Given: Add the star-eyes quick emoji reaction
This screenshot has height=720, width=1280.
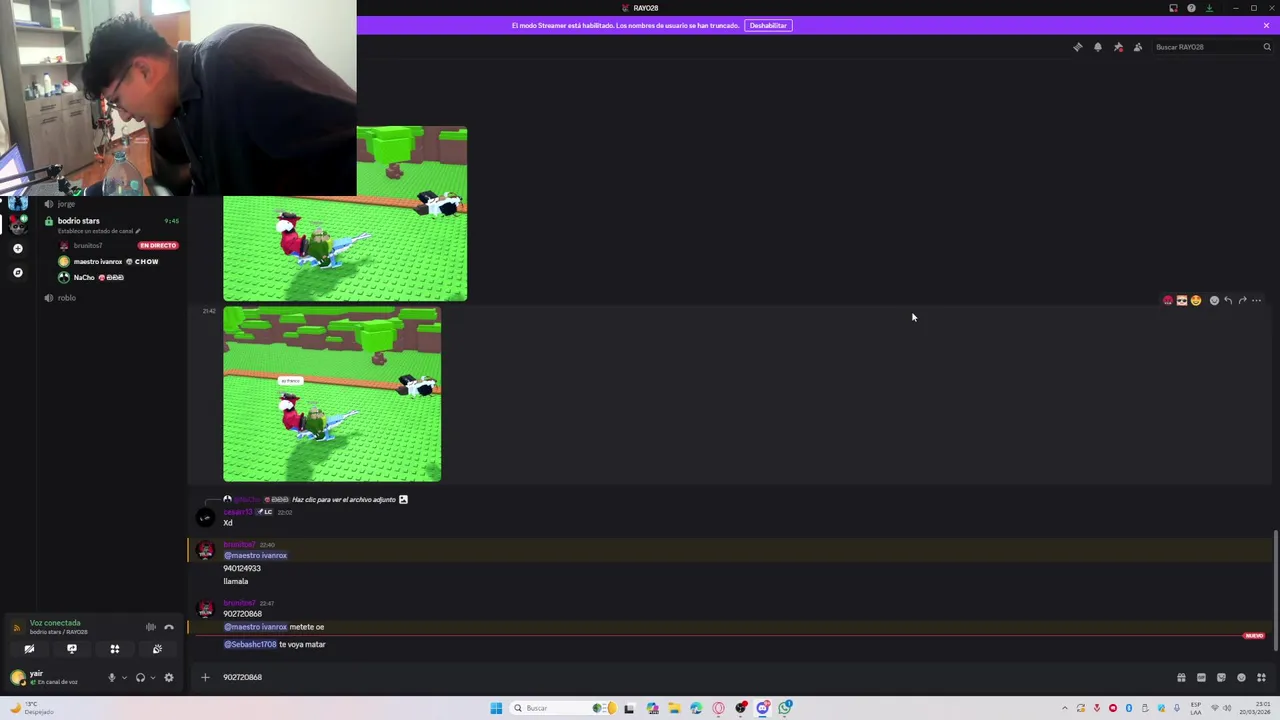Looking at the screenshot, I should click(x=1196, y=300).
